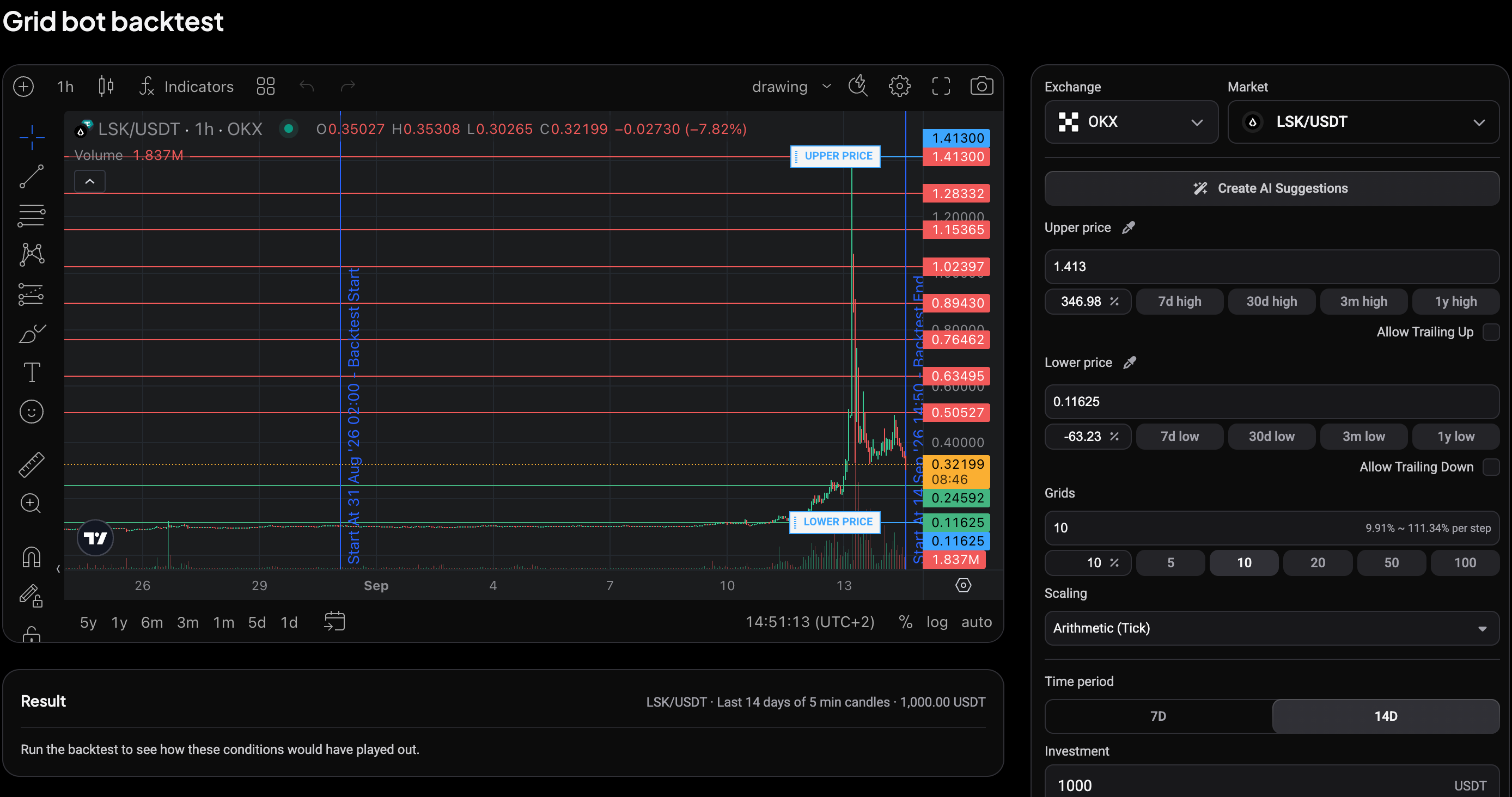Click Create AI Suggestions button
The image size is (1512, 797).
click(1272, 188)
